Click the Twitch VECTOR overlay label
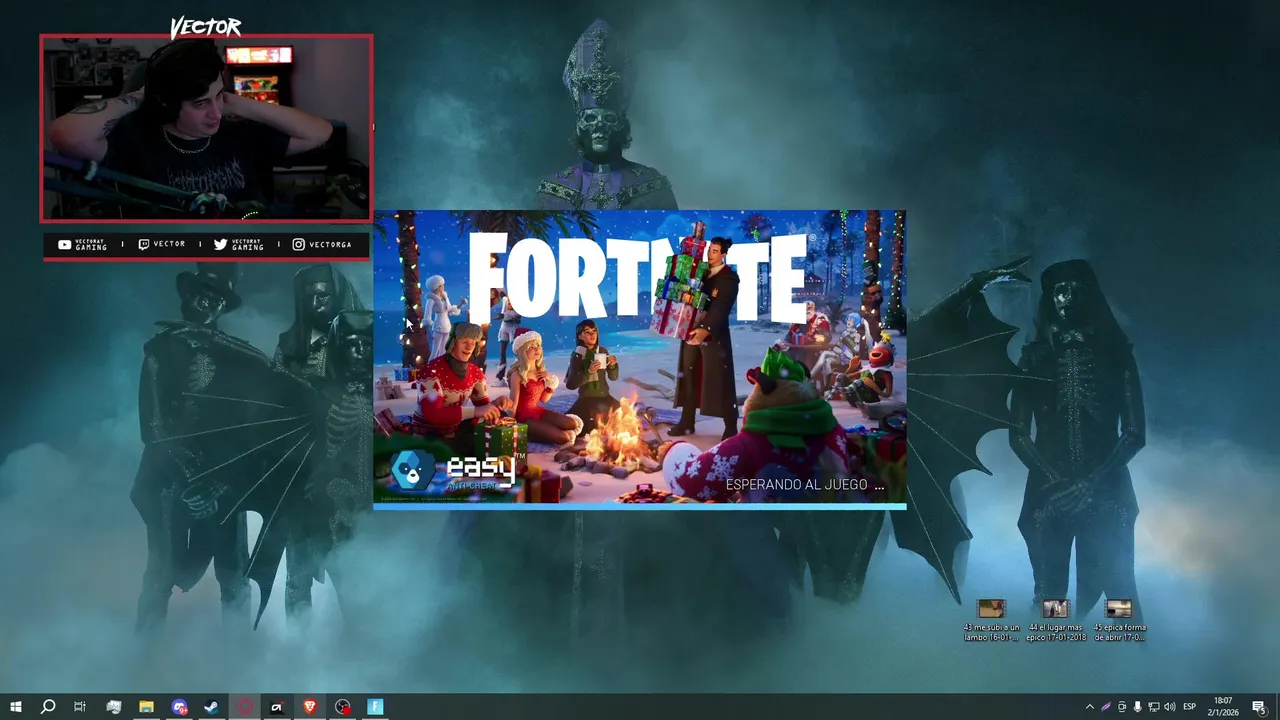This screenshot has width=1280, height=720. coord(161,244)
